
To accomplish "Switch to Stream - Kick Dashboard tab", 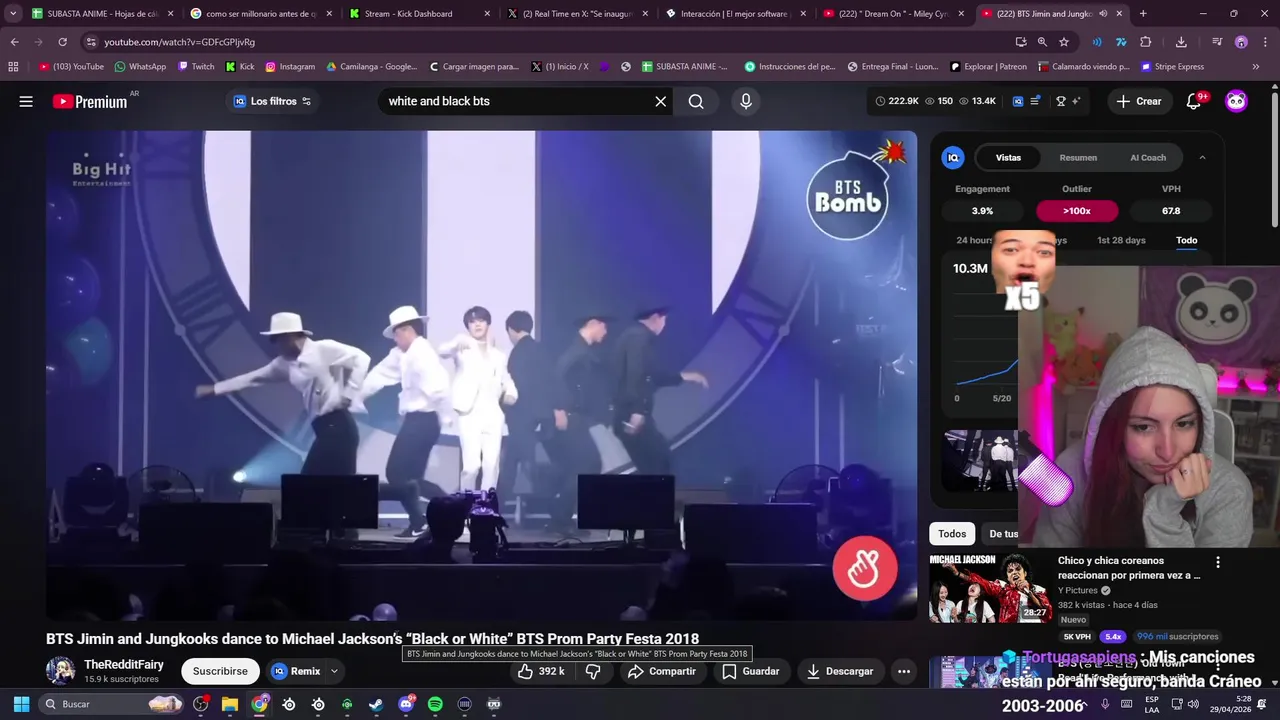I will tap(420, 14).
